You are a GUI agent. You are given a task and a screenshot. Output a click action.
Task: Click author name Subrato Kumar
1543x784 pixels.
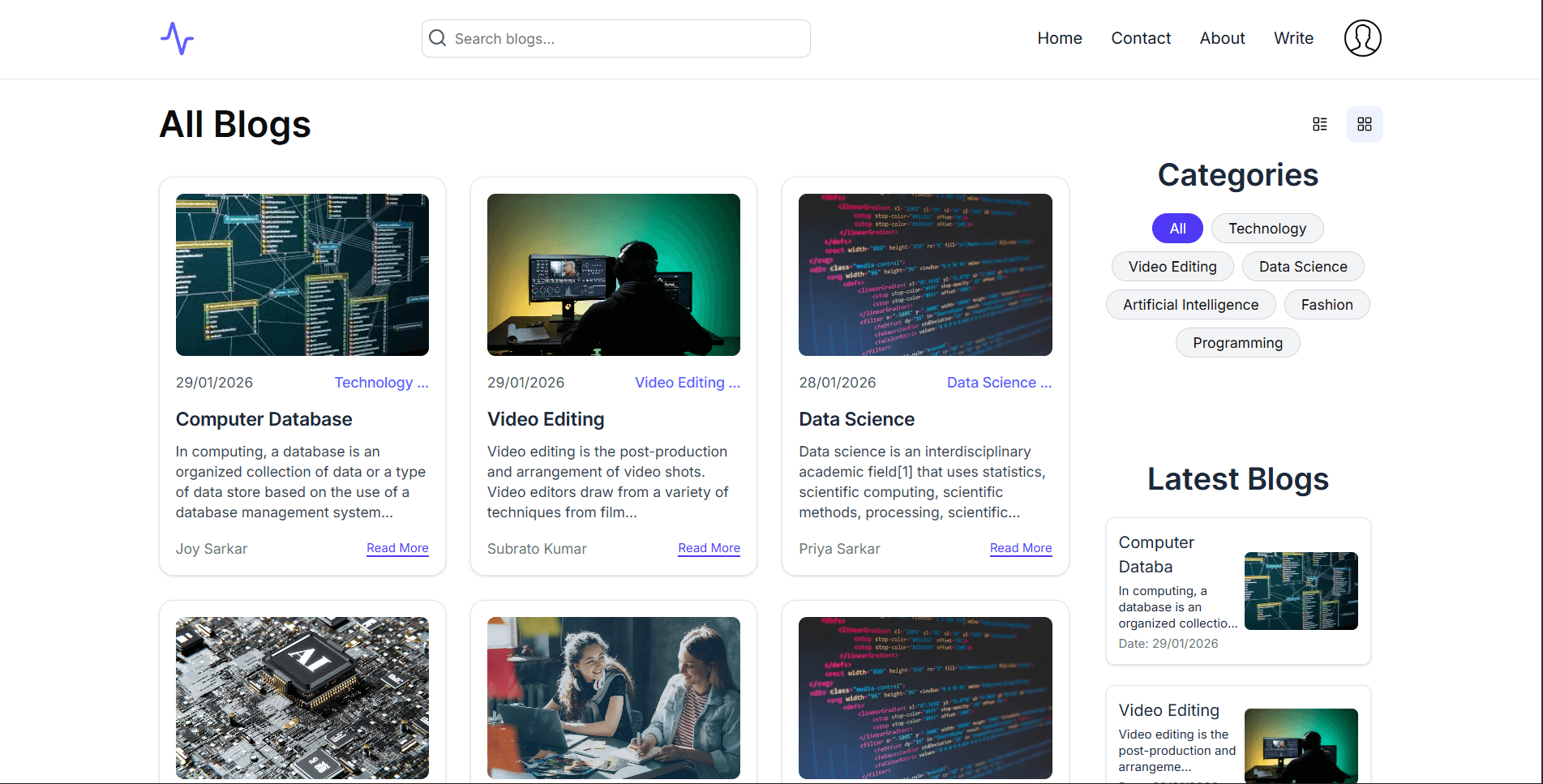[x=537, y=549]
